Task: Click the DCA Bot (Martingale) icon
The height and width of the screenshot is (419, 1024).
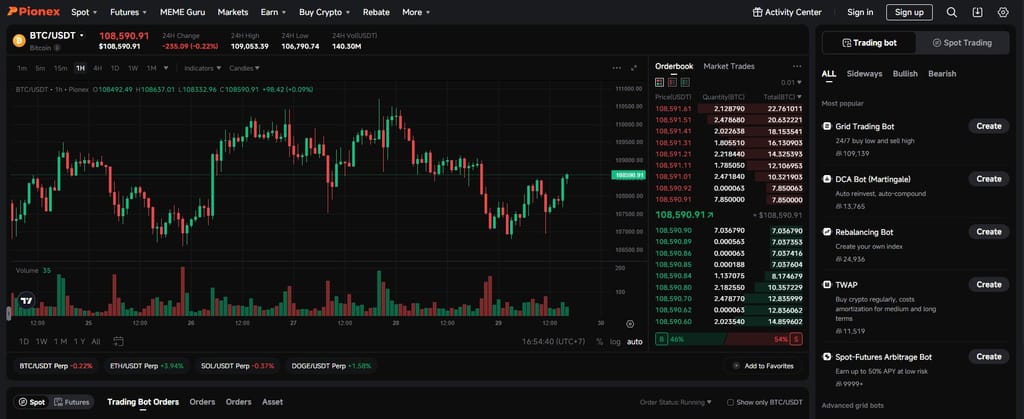Action: tap(827, 179)
